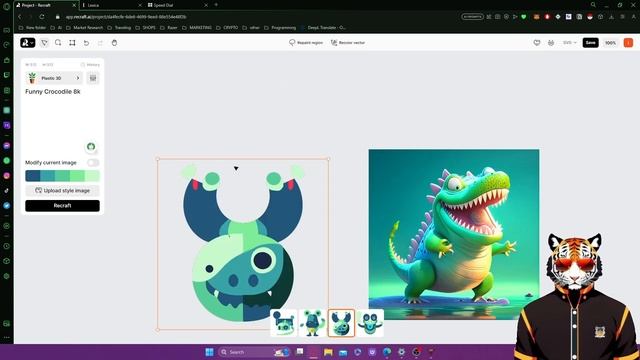This screenshot has height=360, width=640.
Task: Click the browser back arrow
Action: click(x=20, y=17)
